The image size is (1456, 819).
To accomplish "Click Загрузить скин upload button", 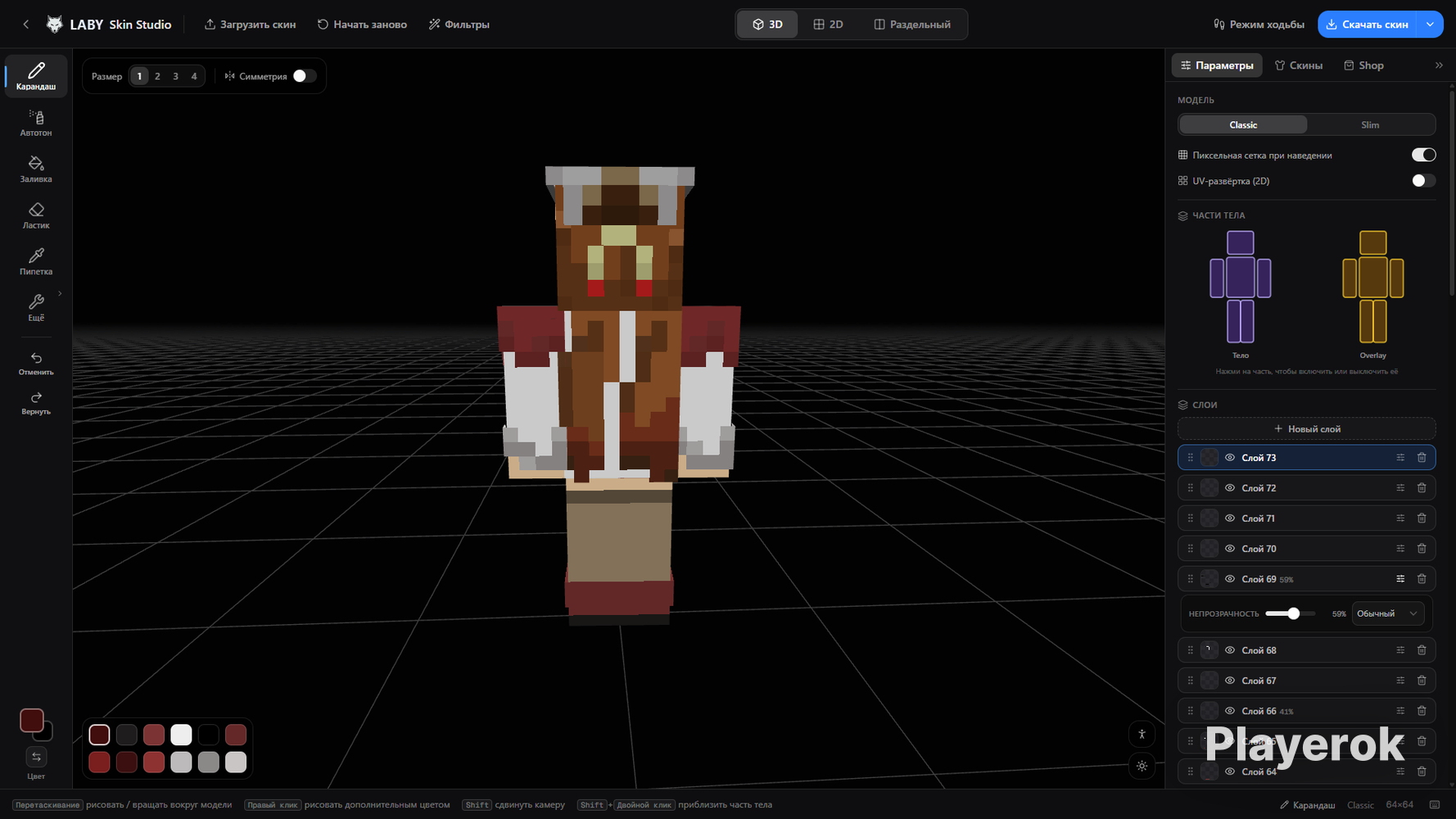I will point(250,25).
